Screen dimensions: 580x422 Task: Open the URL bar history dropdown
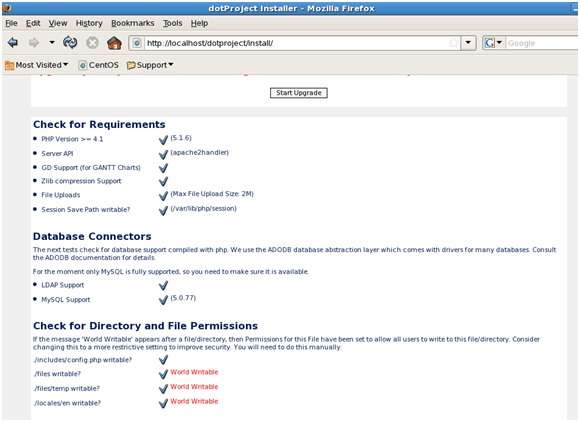[468, 43]
